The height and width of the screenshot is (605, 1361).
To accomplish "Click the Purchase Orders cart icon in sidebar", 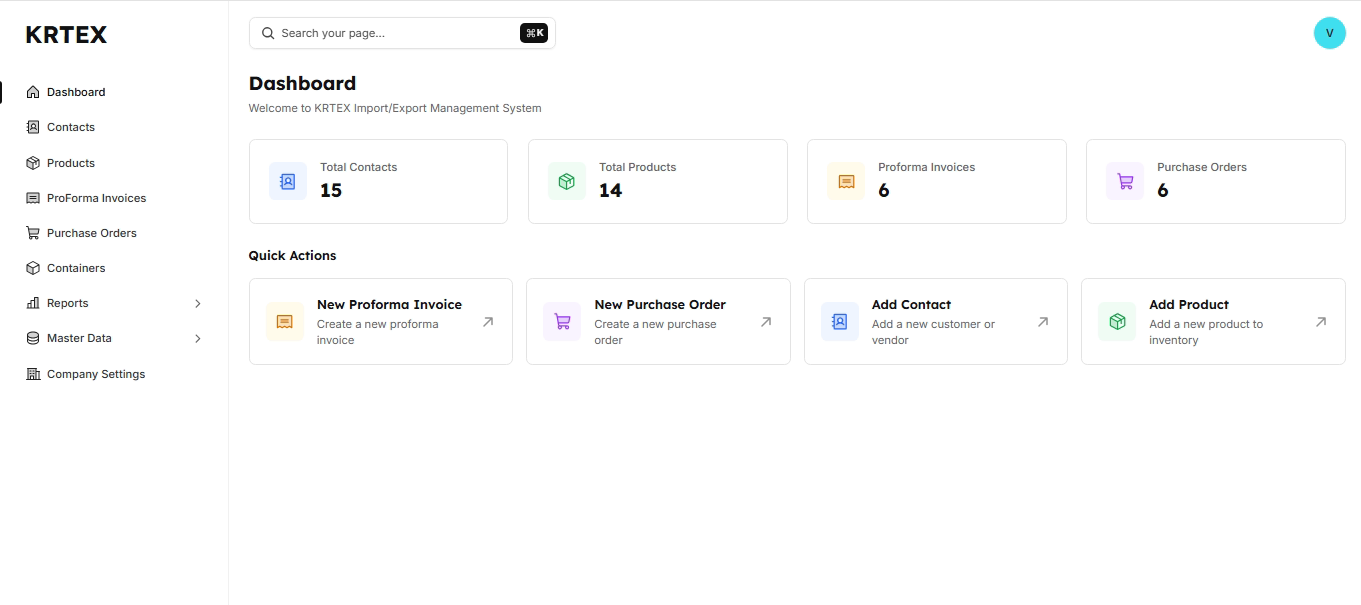I will [33, 233].
